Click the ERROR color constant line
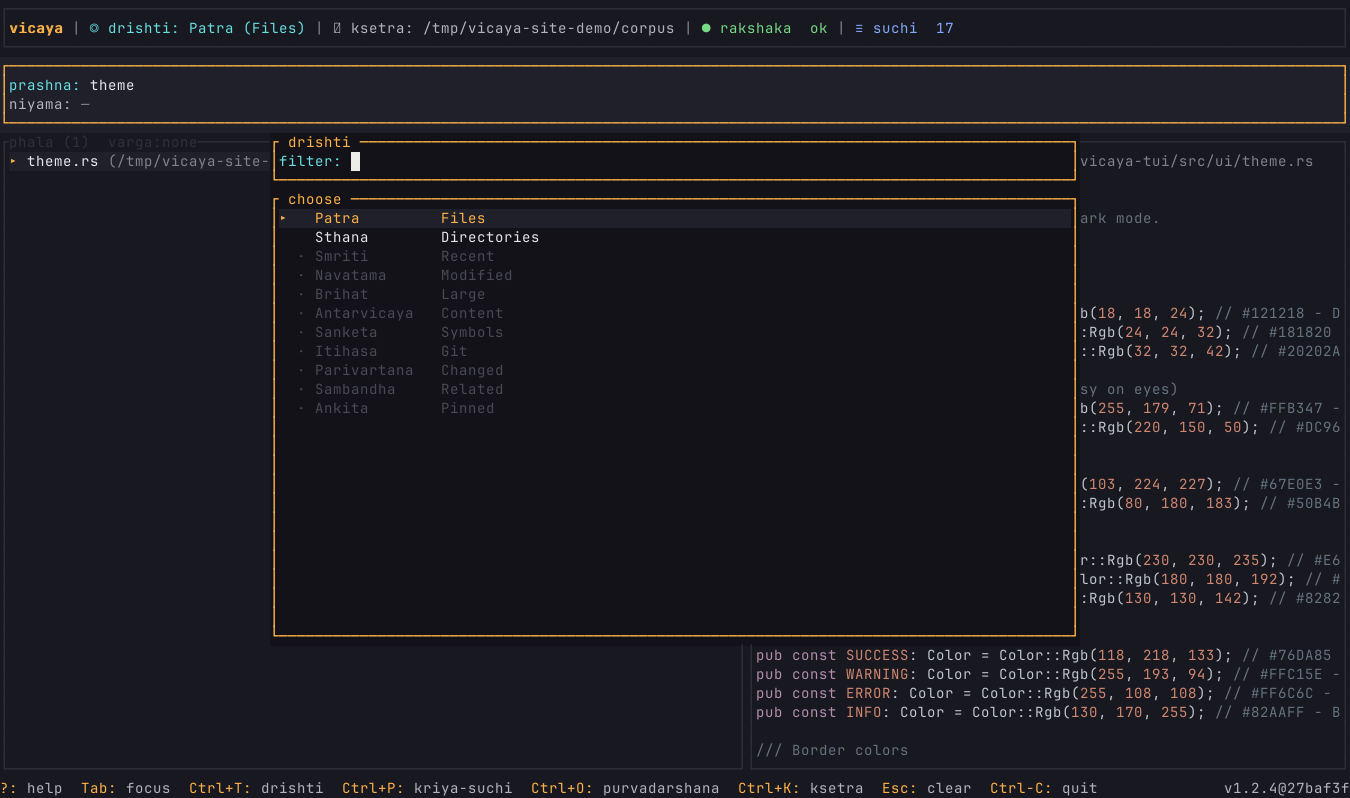 tap(1044, 693)
